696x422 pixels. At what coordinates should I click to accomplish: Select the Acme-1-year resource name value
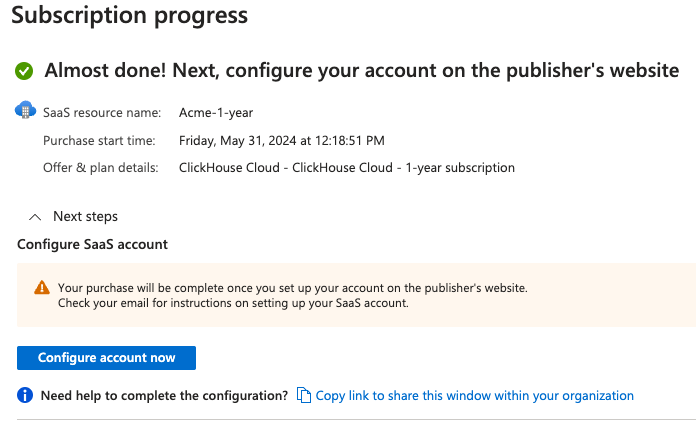coord(215,113)
